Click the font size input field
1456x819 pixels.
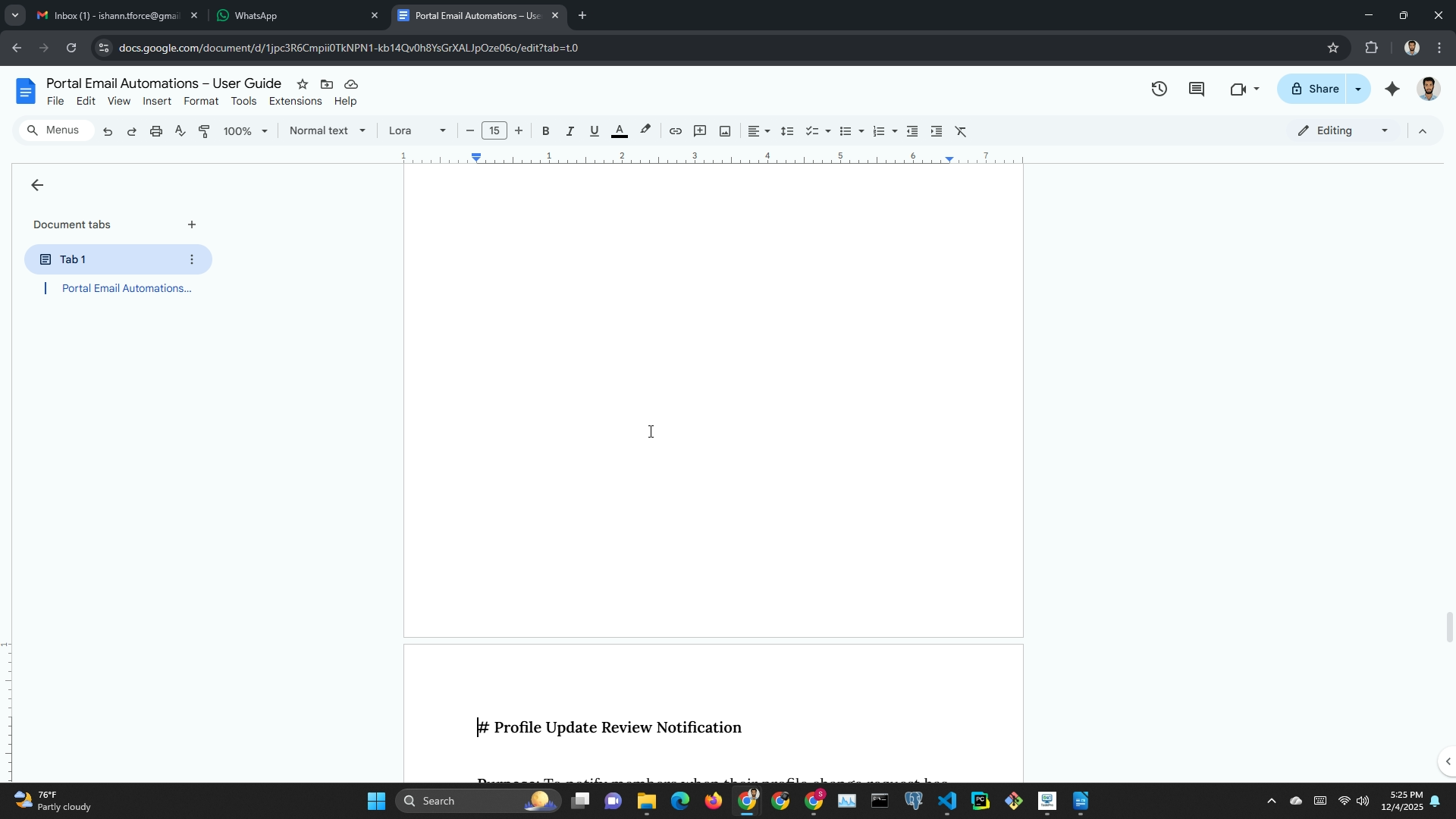494,130
